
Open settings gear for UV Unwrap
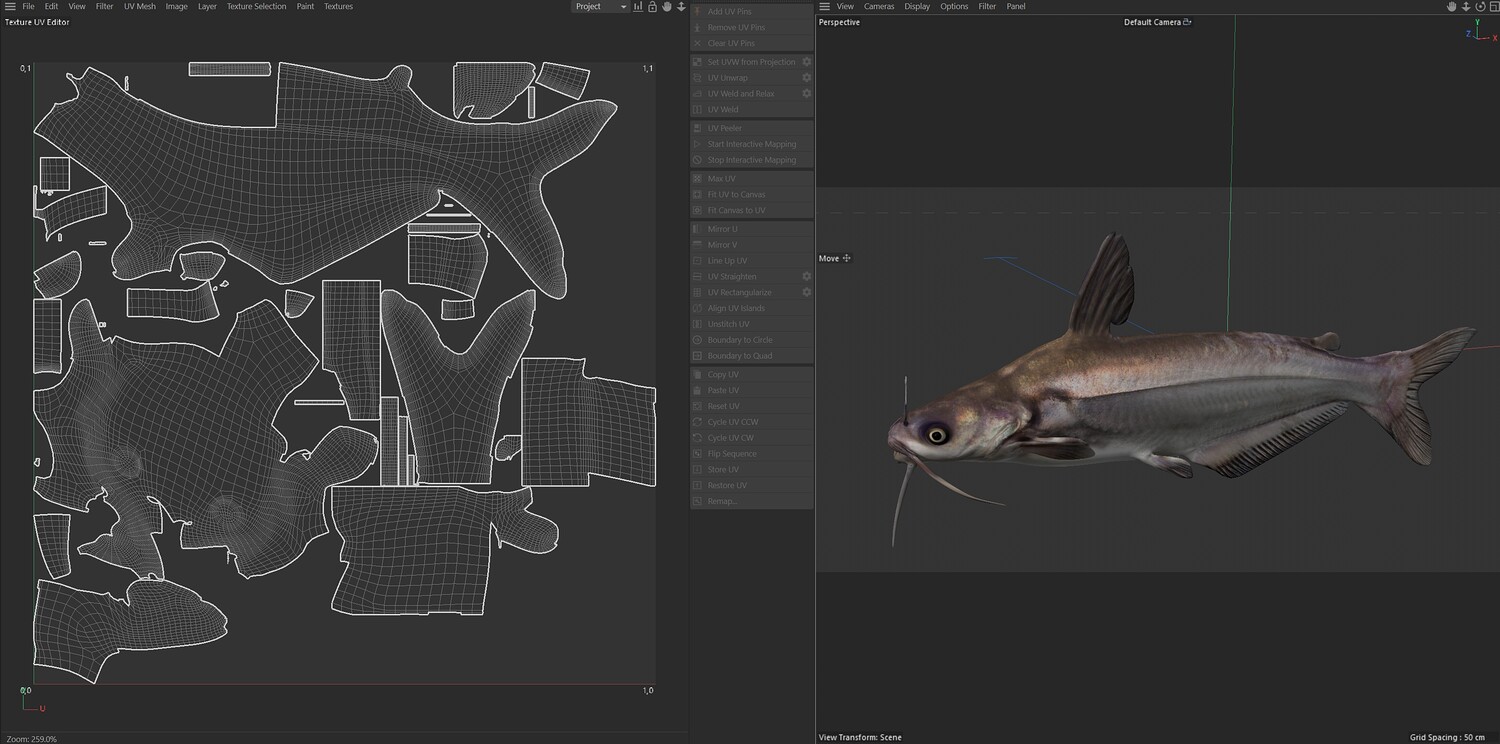point(806,78)
